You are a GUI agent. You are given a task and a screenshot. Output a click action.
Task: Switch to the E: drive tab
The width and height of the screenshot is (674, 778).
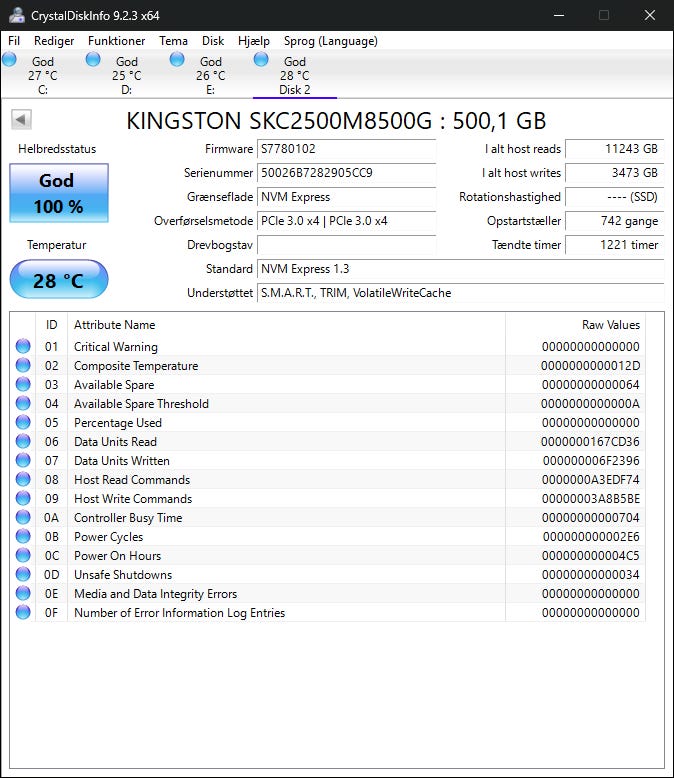pos(210,75)
